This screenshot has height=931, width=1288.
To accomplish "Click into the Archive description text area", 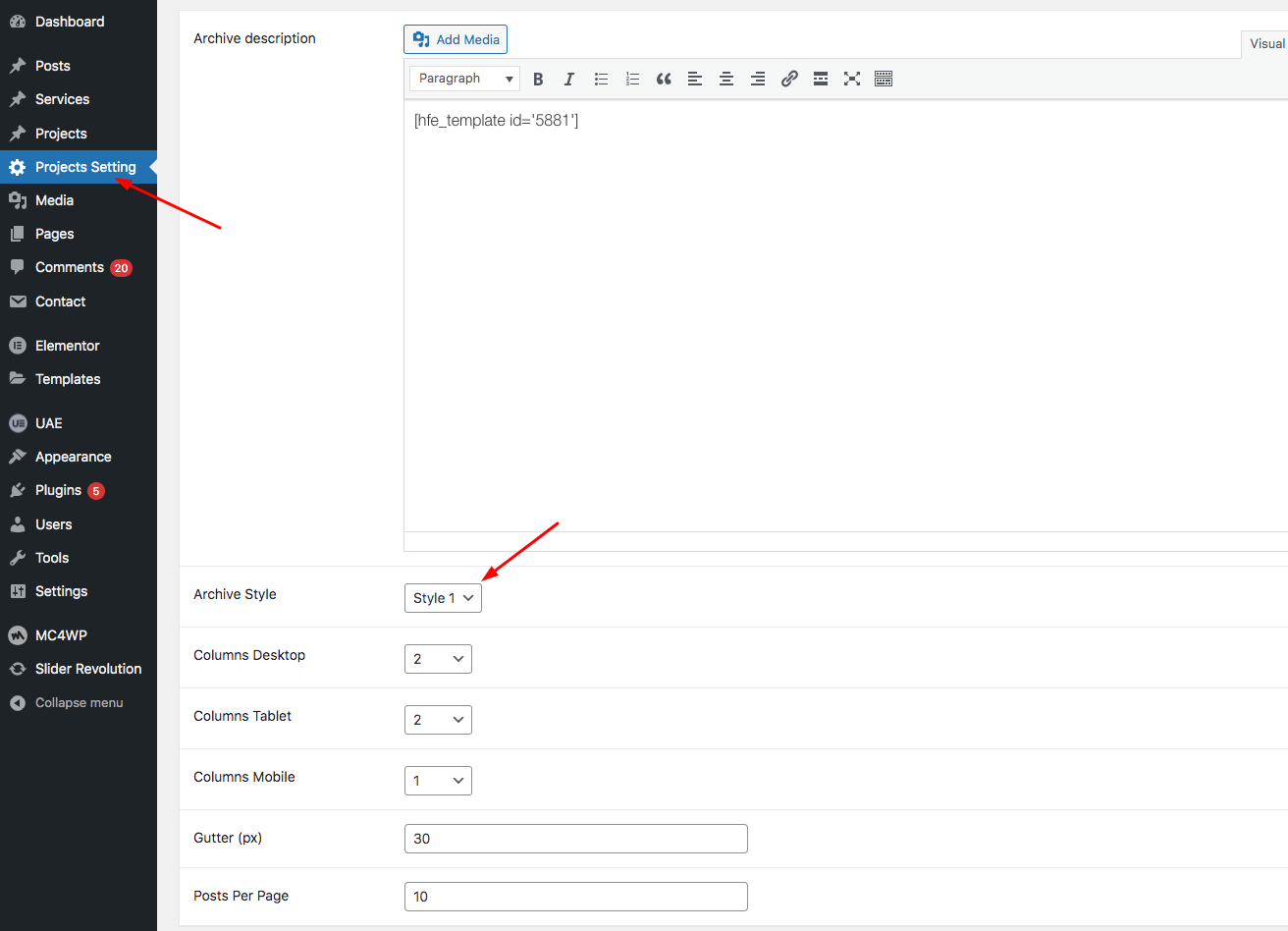I will point(845,314).
